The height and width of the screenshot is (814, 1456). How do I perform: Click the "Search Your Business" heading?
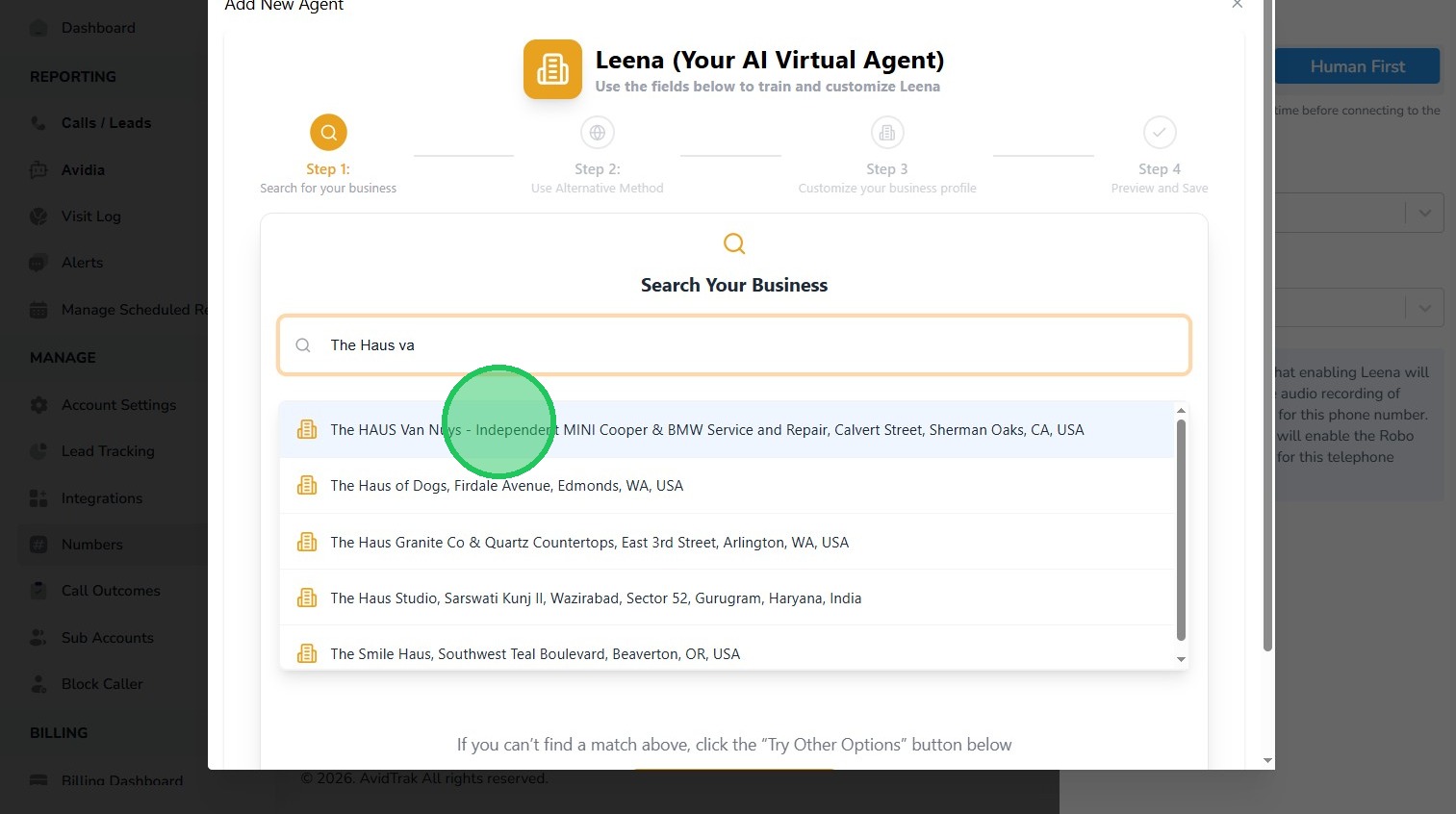734,286
